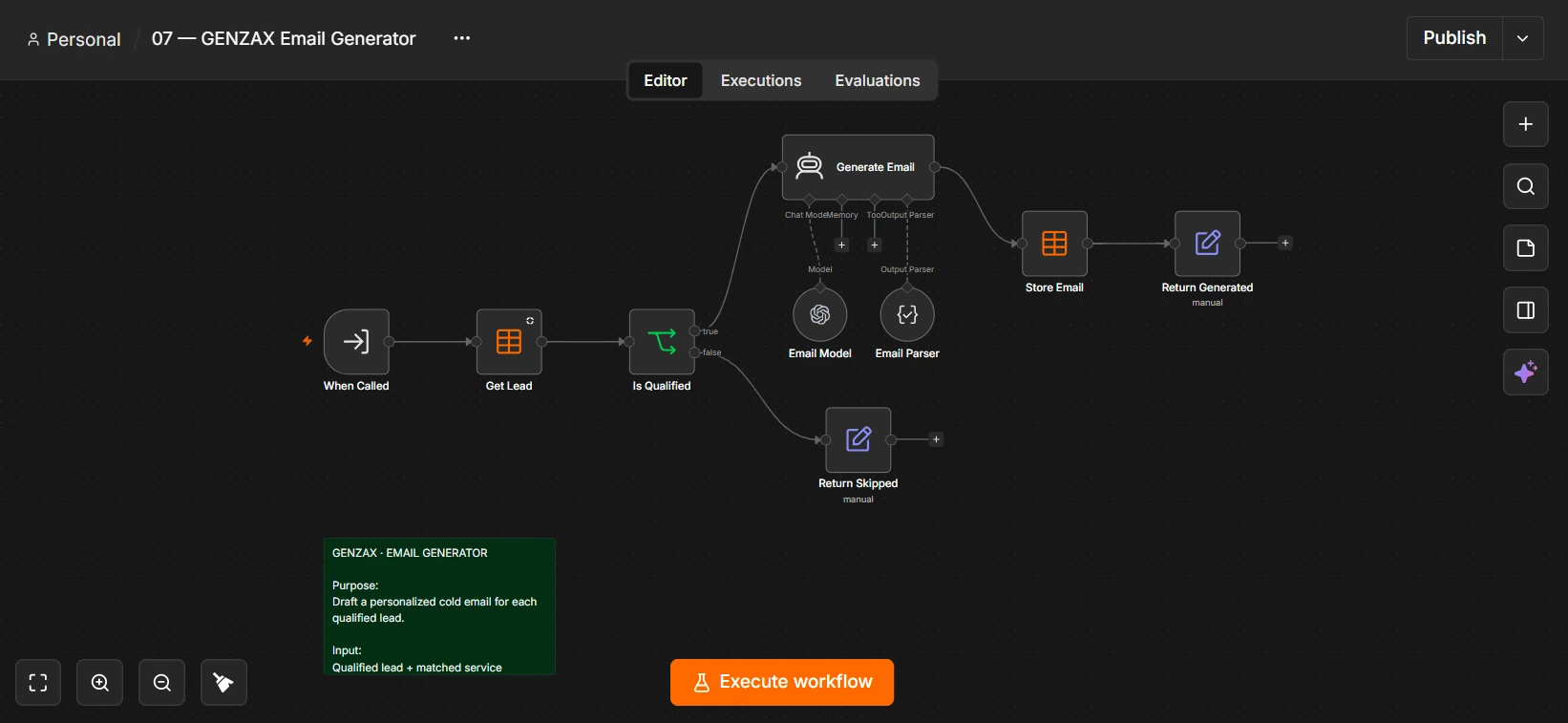This screenshot has height=723, width=1568.
Task: Add a sticky note from the side toolbar
Action: pyautogui.click(x=1526, y=248)
